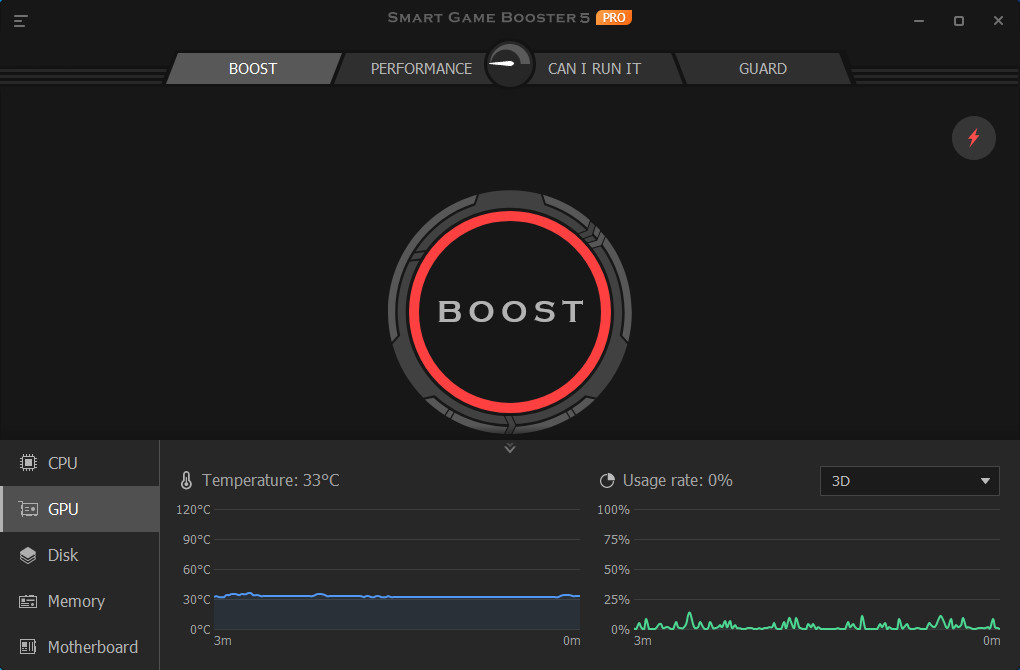The image size is (1020, 670).
Task: Click the lightning quick-boost icon
Action: [x=973, y=138]
